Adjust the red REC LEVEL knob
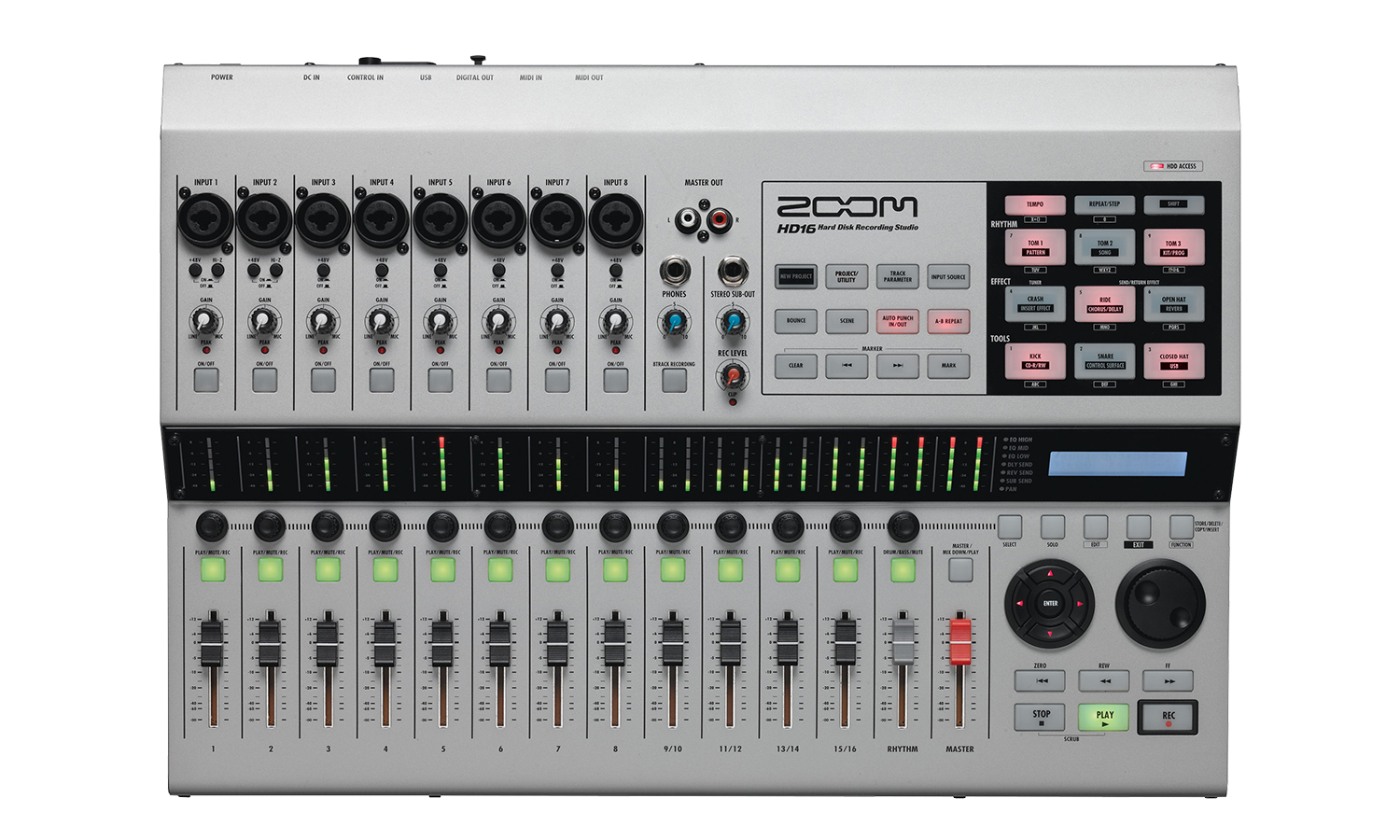The width and height of the screenshot is (1400, 840). pyautogui.click(x=733, y=375)
